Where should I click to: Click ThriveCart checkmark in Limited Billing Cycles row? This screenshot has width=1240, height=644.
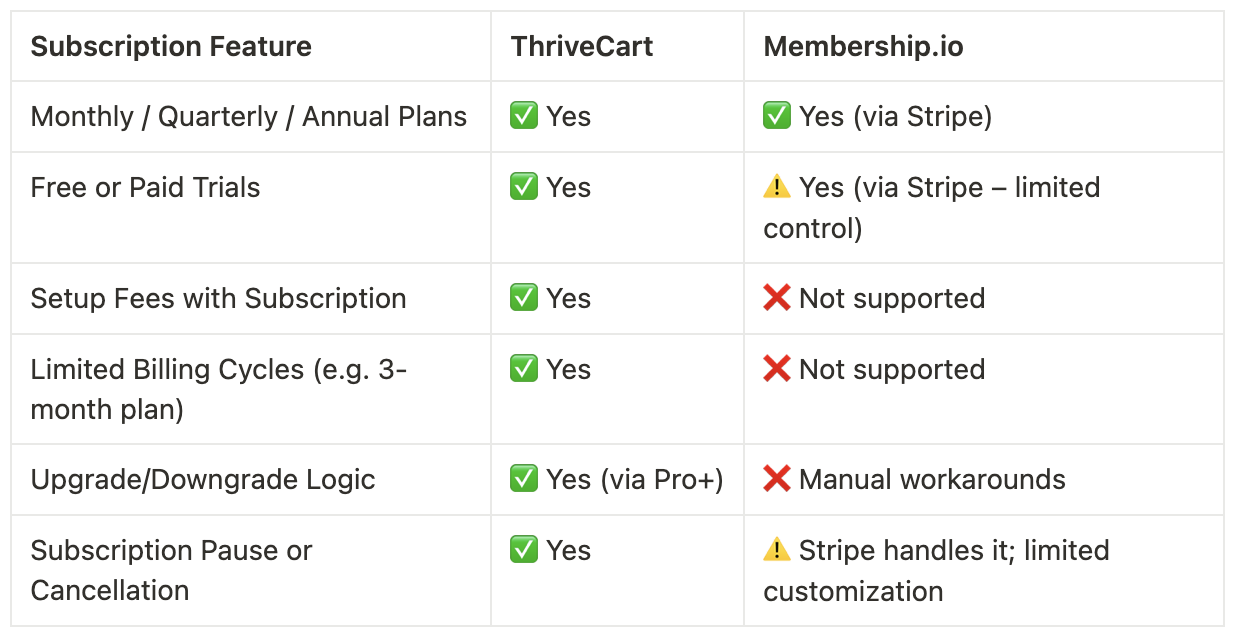524,369
